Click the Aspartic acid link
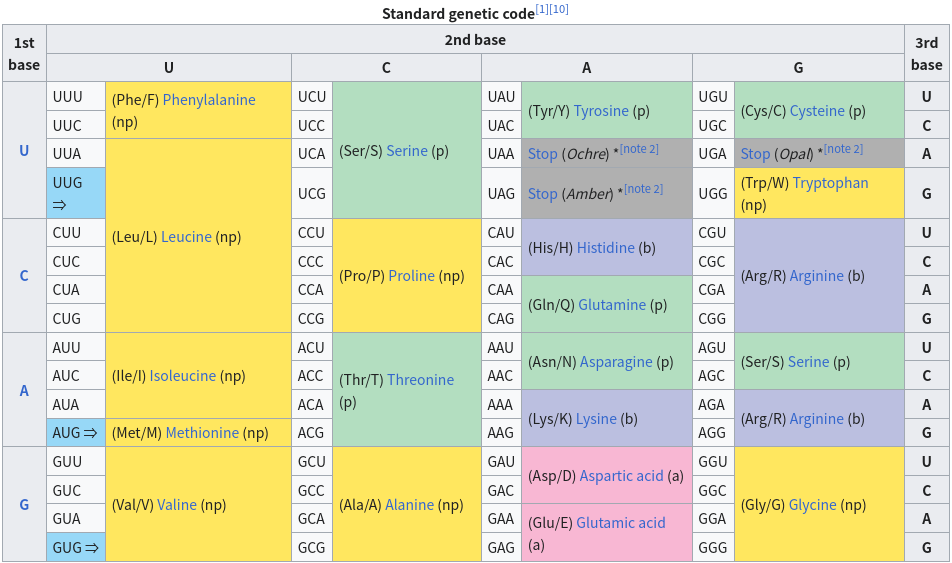 tap(621, 476)
